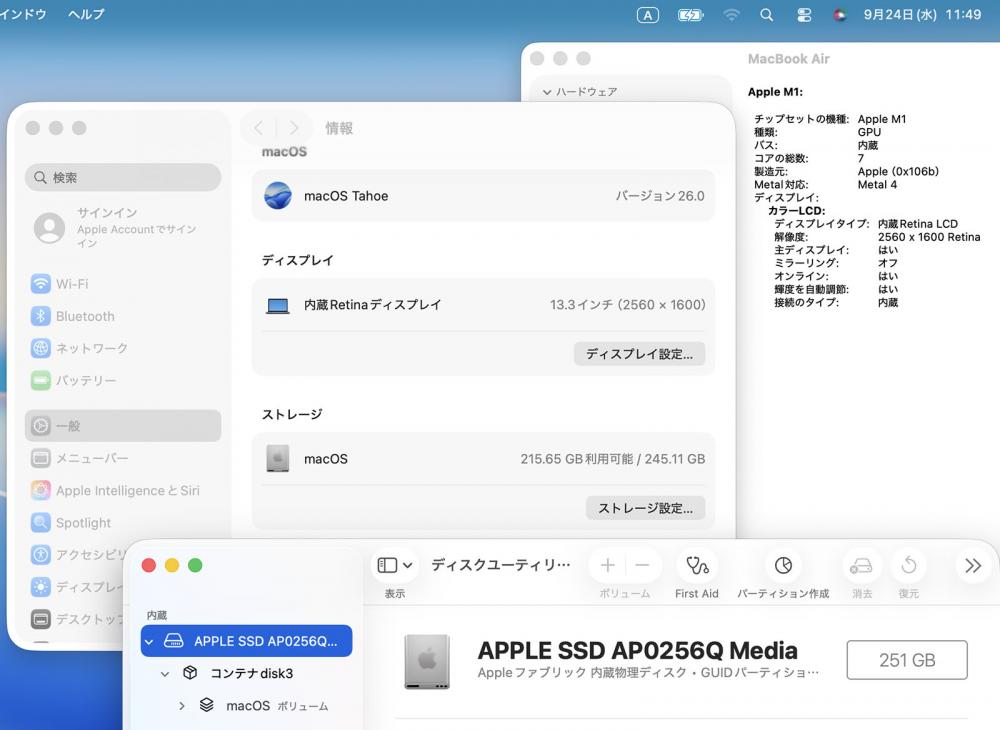
Task: Click the First Aid stethoscope icon
Action: coord(697,566)
